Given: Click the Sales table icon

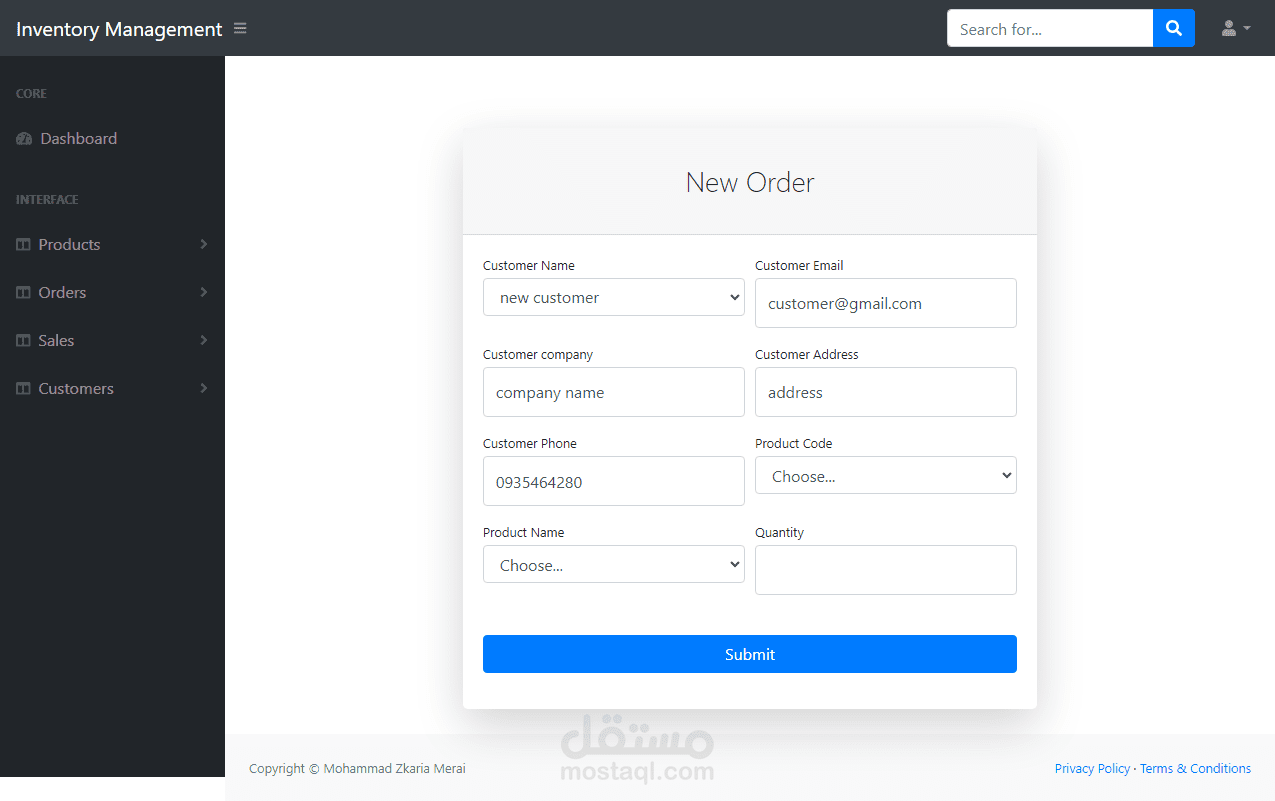Looking at the screenshot, I should pyautogui.click(x=23, y=341).
